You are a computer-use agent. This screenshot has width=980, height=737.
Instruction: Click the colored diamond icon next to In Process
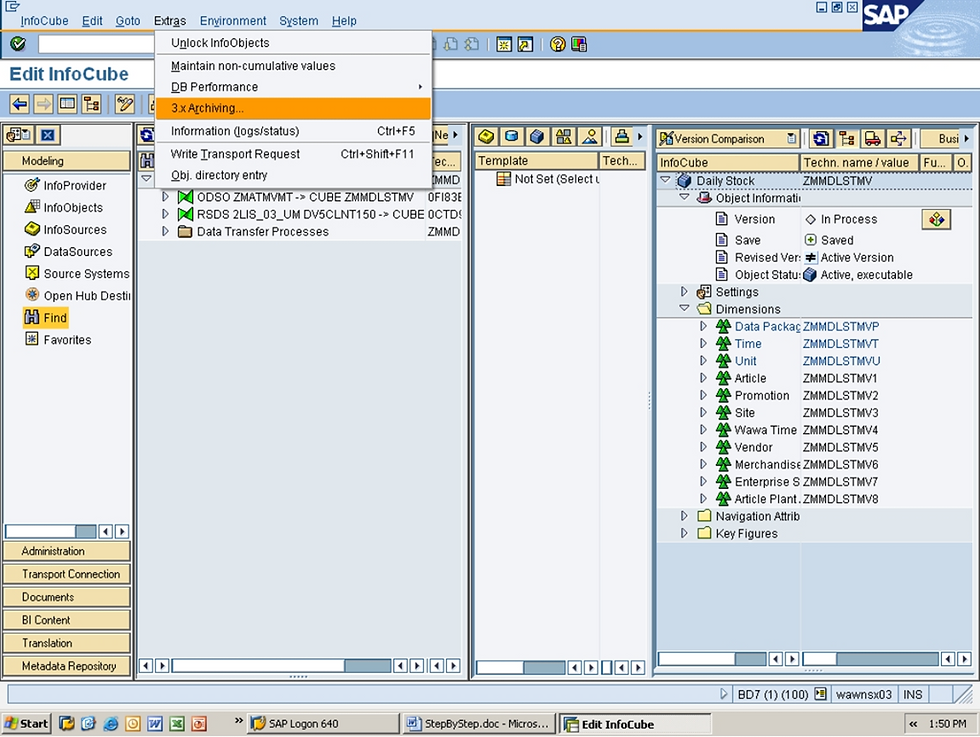tap(936, 219)
